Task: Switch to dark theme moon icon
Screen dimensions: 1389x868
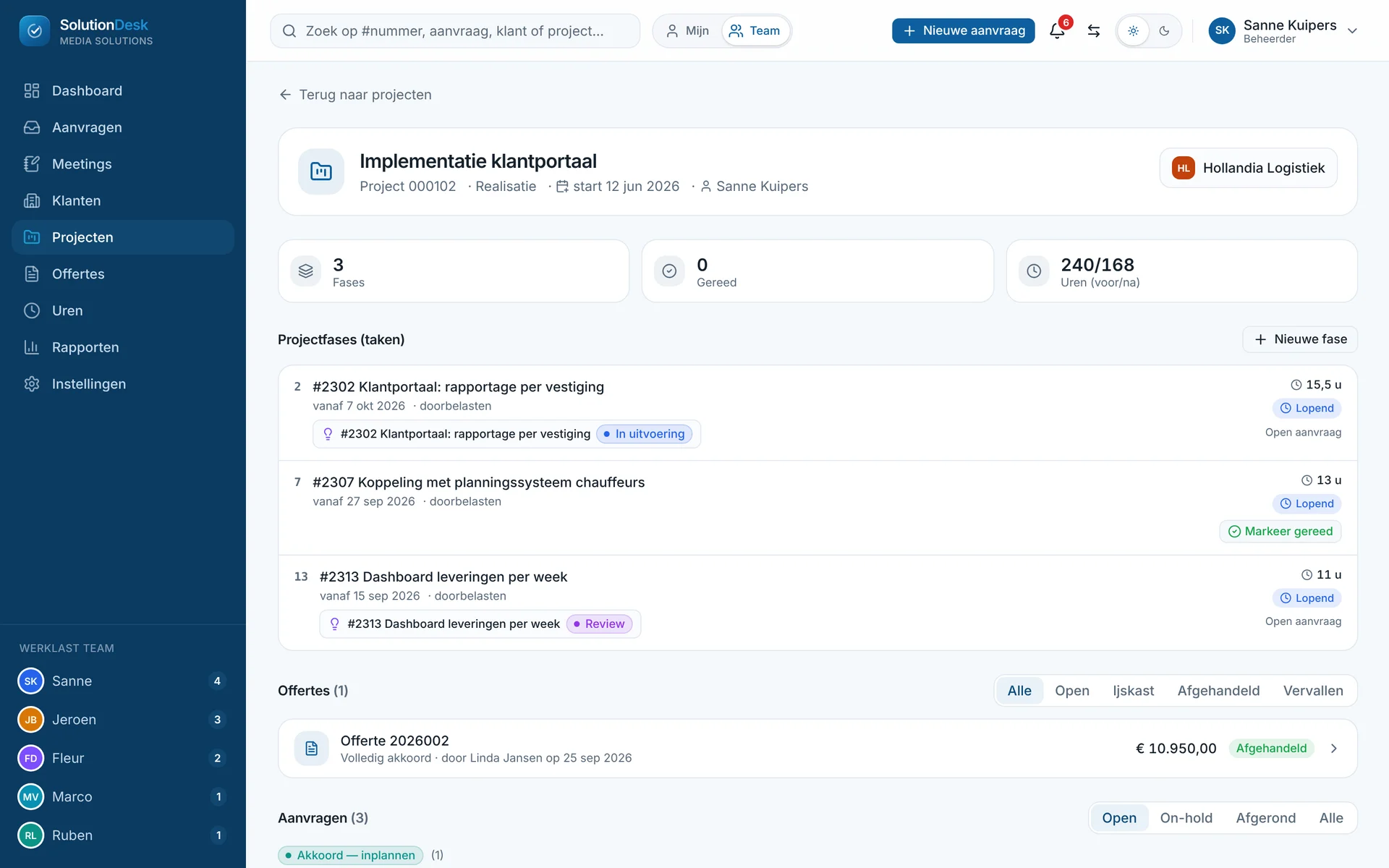Action: tap(1164, 31)
